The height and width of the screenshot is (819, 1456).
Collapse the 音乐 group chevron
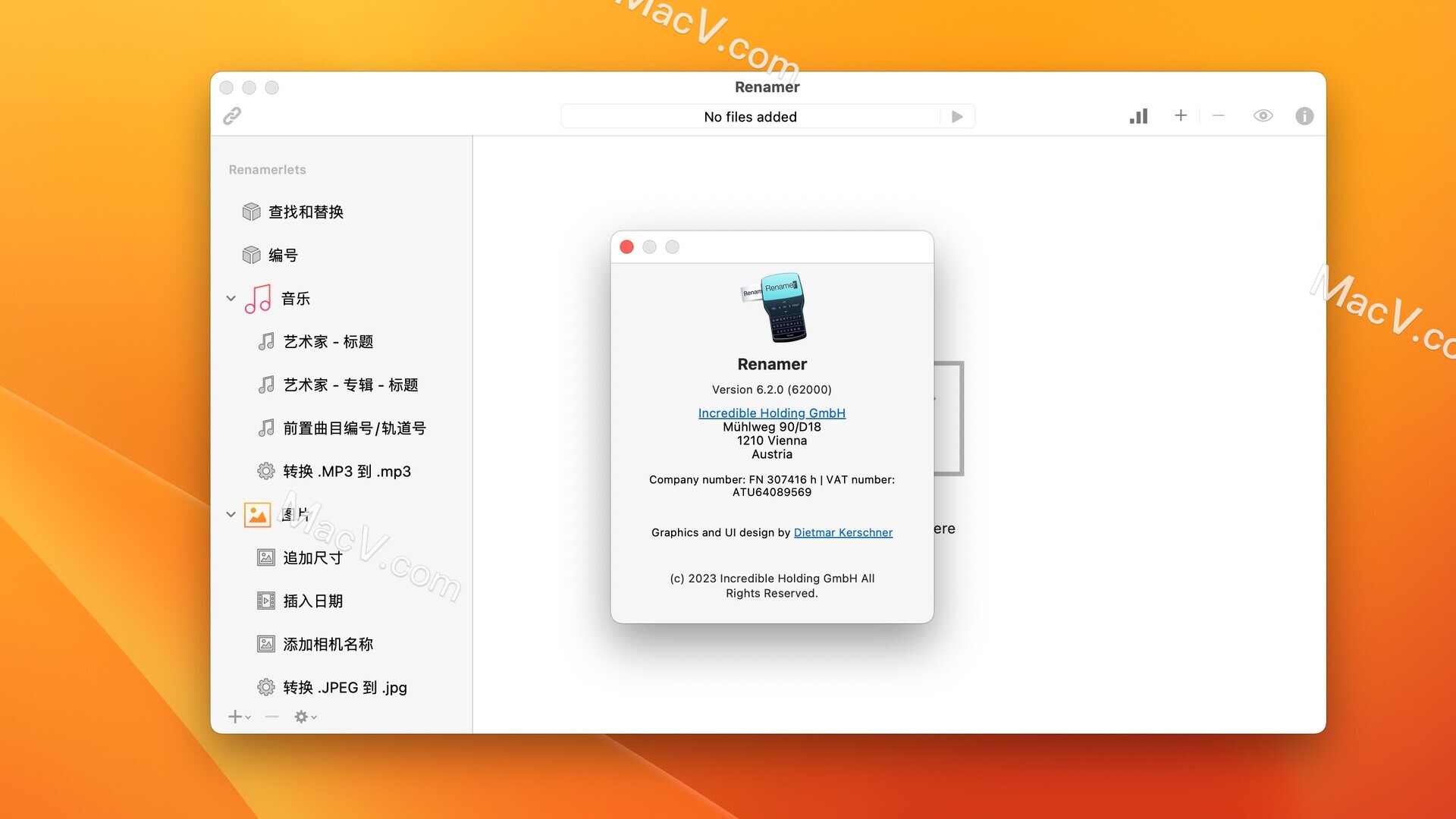(231, 299)
